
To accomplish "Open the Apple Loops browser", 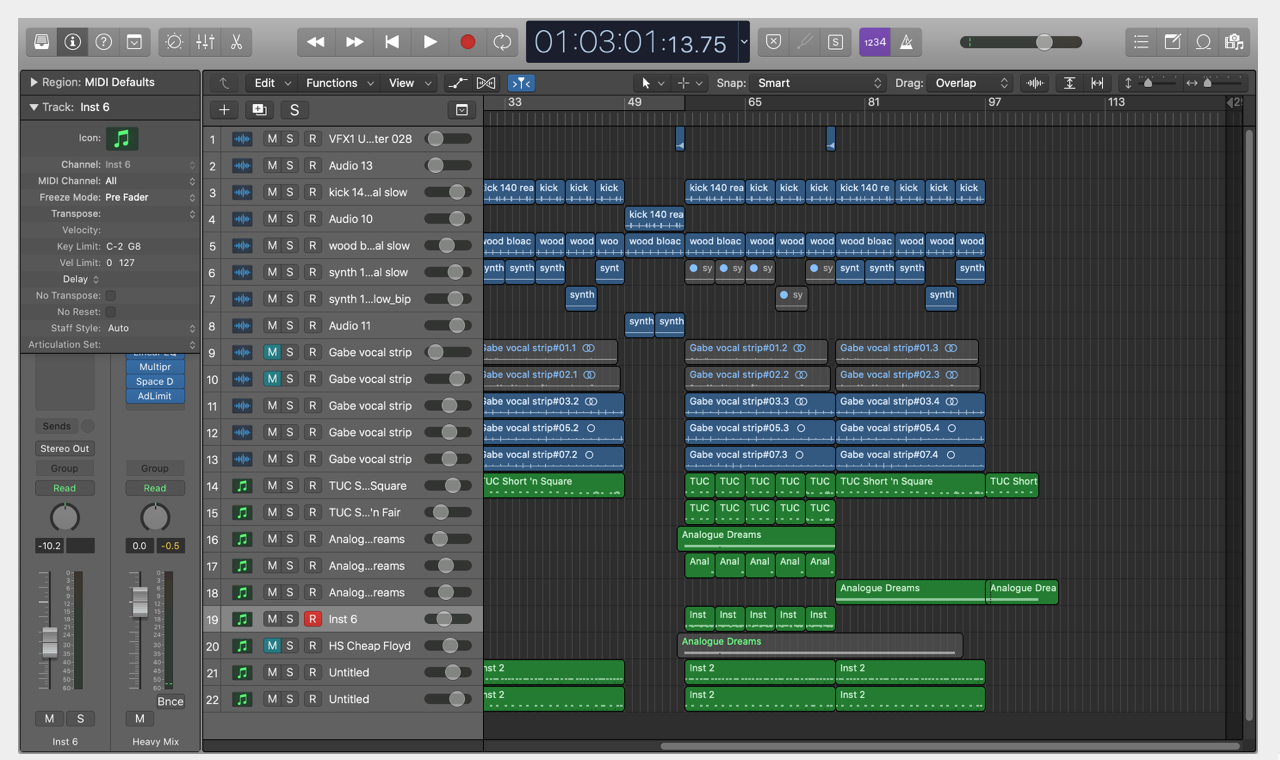I will (x=1203, y=42).
